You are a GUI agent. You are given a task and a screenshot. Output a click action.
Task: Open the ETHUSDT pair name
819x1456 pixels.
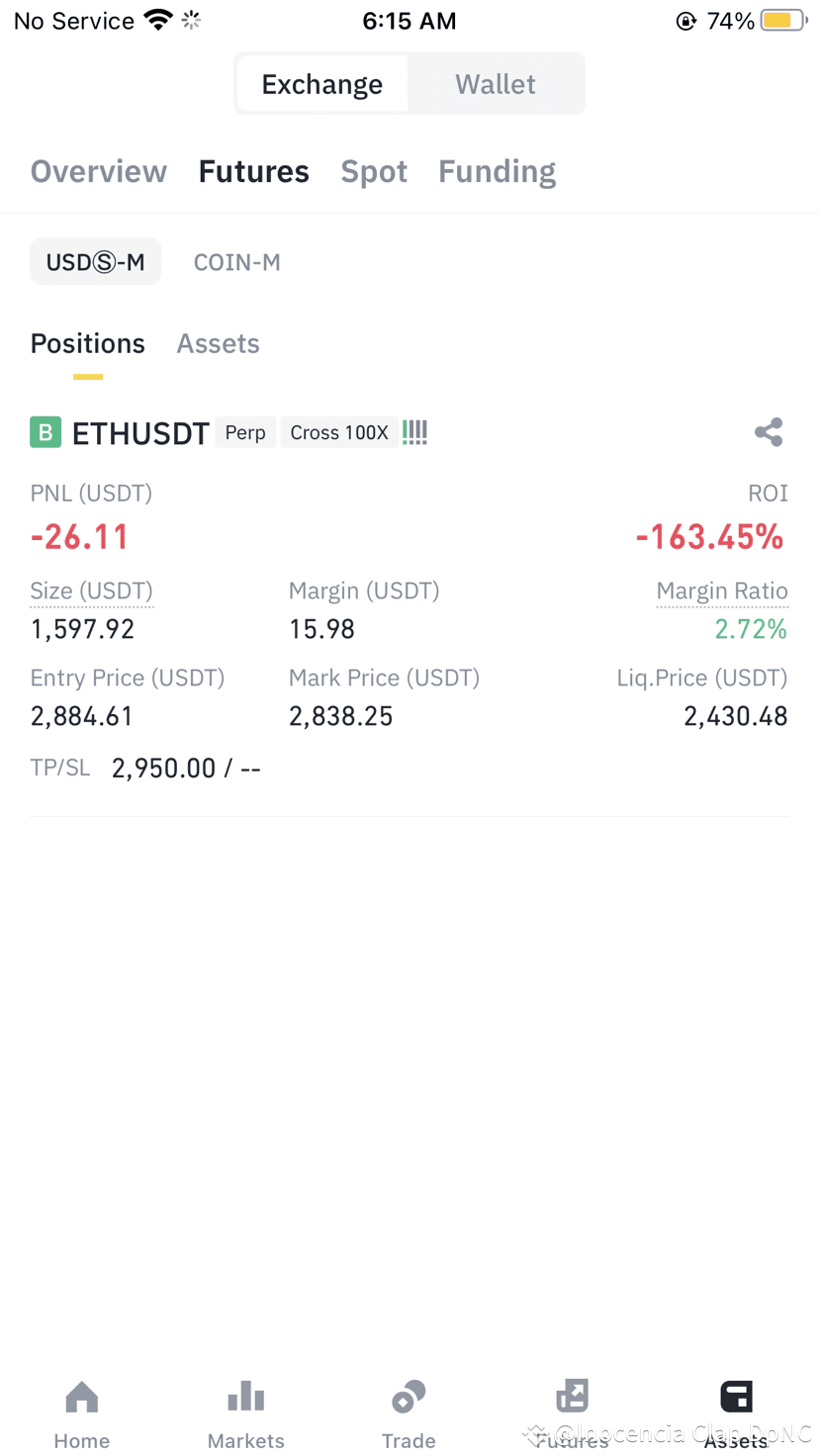pyautogui.click(x=140, y=433)
